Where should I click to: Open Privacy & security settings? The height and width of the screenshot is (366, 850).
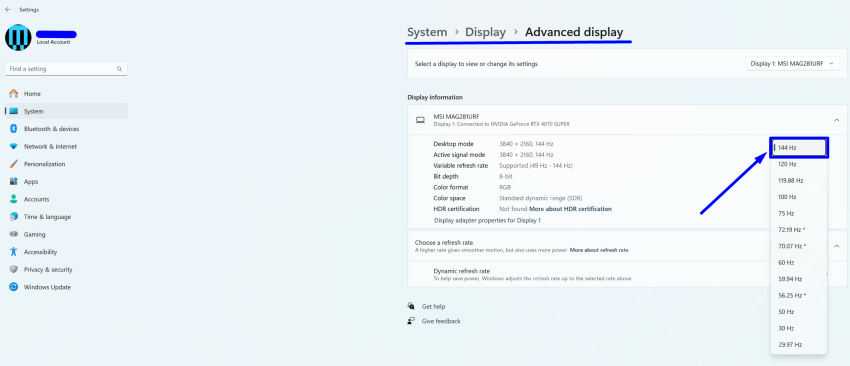66,269
